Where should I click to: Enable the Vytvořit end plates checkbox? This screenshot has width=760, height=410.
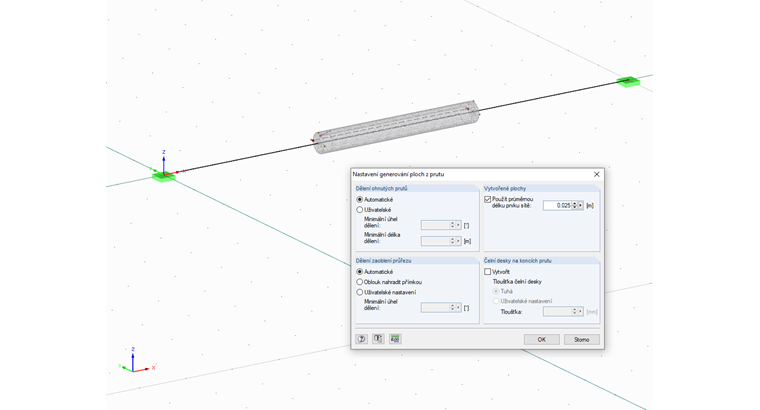(488, 272)
